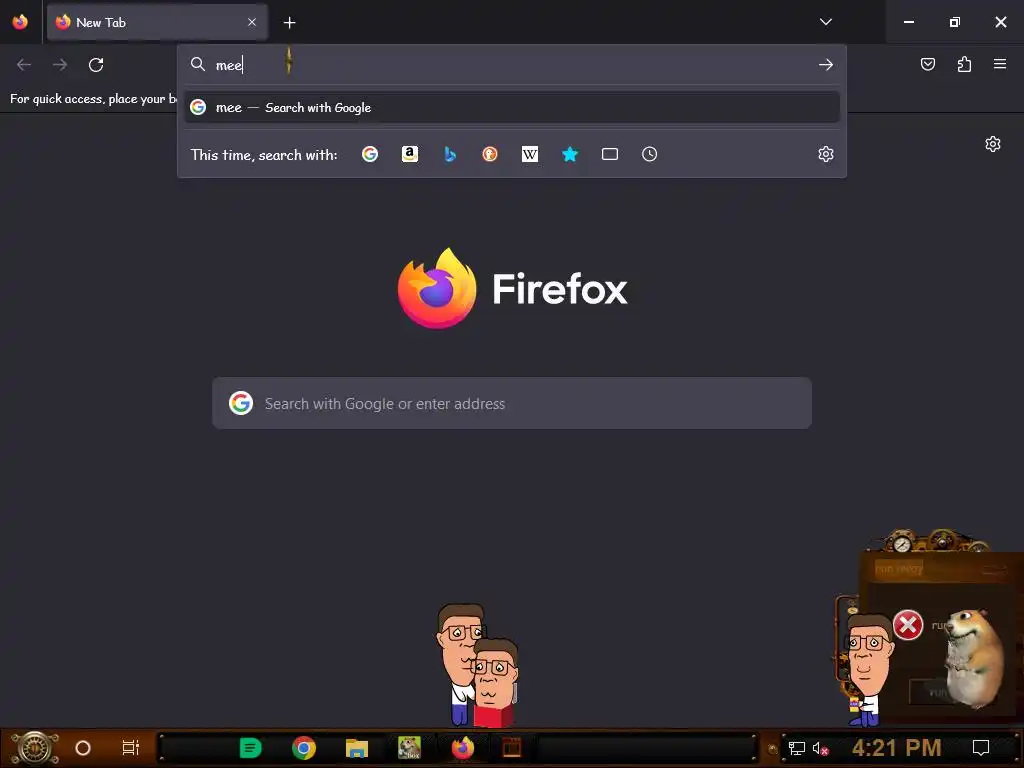
Task: Search this time with Amazon
Action: pos(409,154)
